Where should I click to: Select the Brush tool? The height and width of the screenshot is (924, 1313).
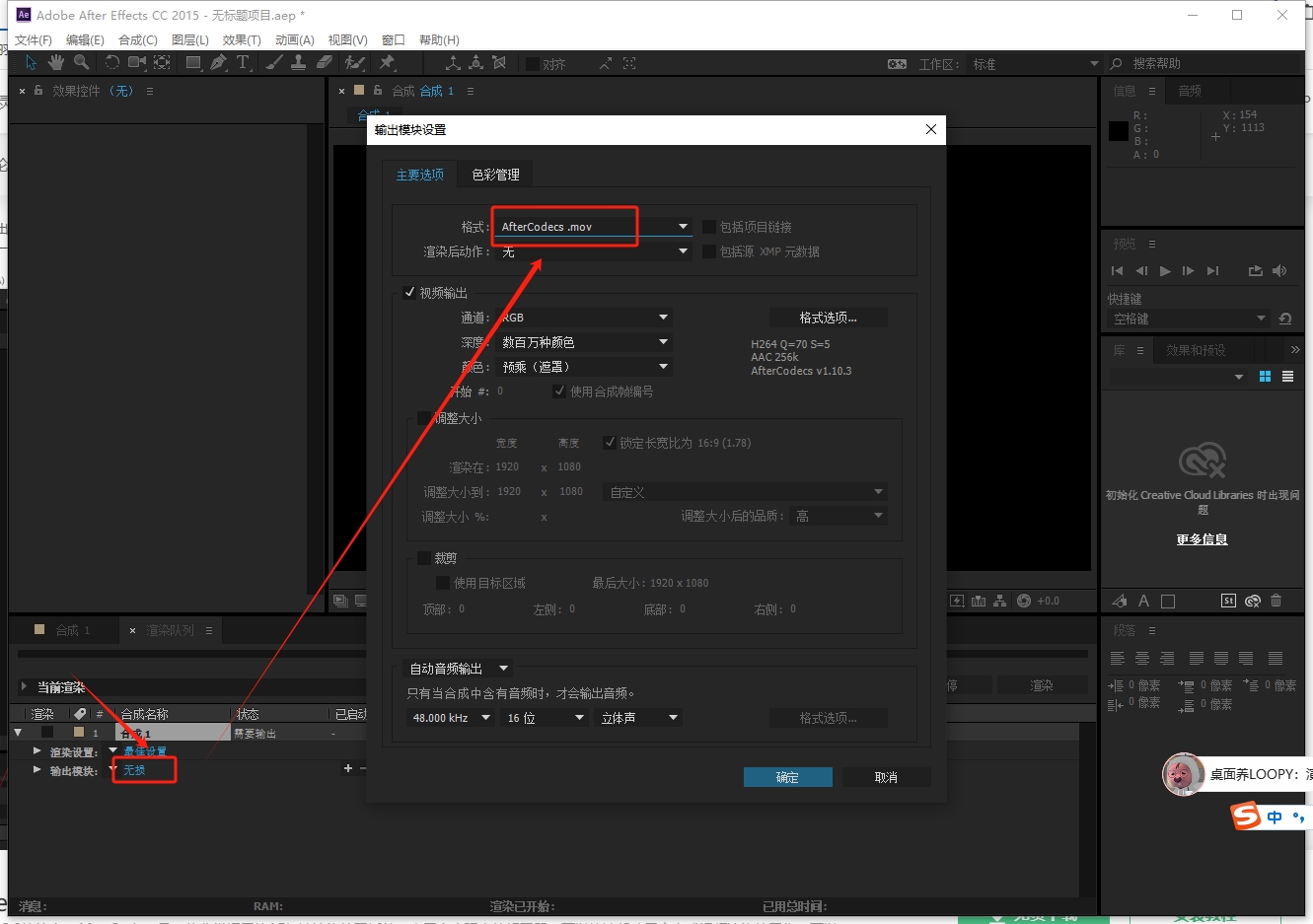coord(274,63)
